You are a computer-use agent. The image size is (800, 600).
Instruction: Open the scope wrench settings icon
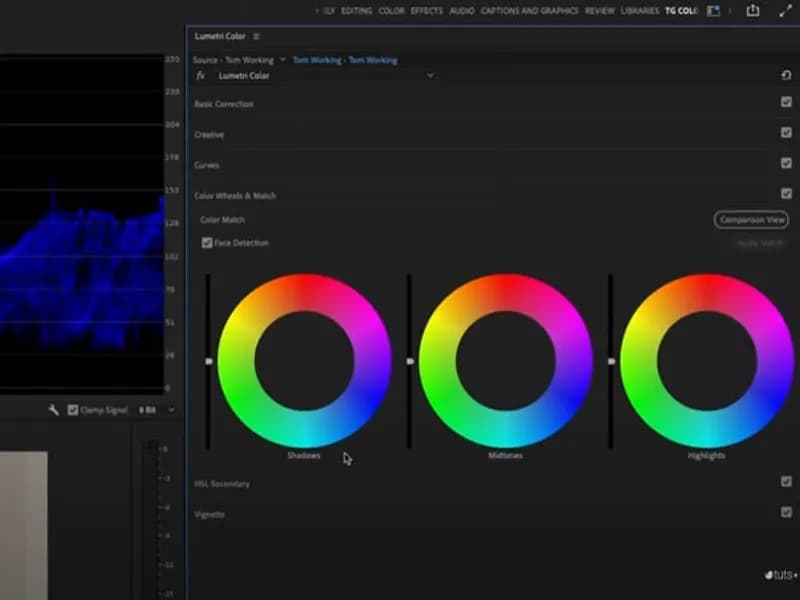54,410
